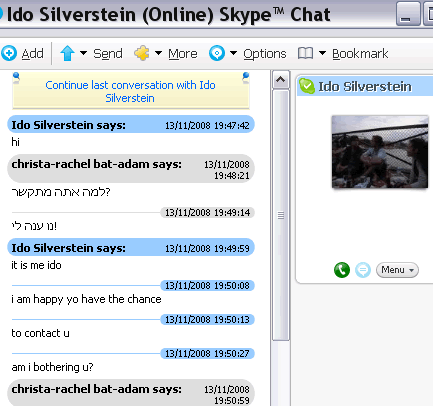Click the blue plus Add icon
Image resolution: width=433 pixels, height=406 pixels.
coord(8,53)
